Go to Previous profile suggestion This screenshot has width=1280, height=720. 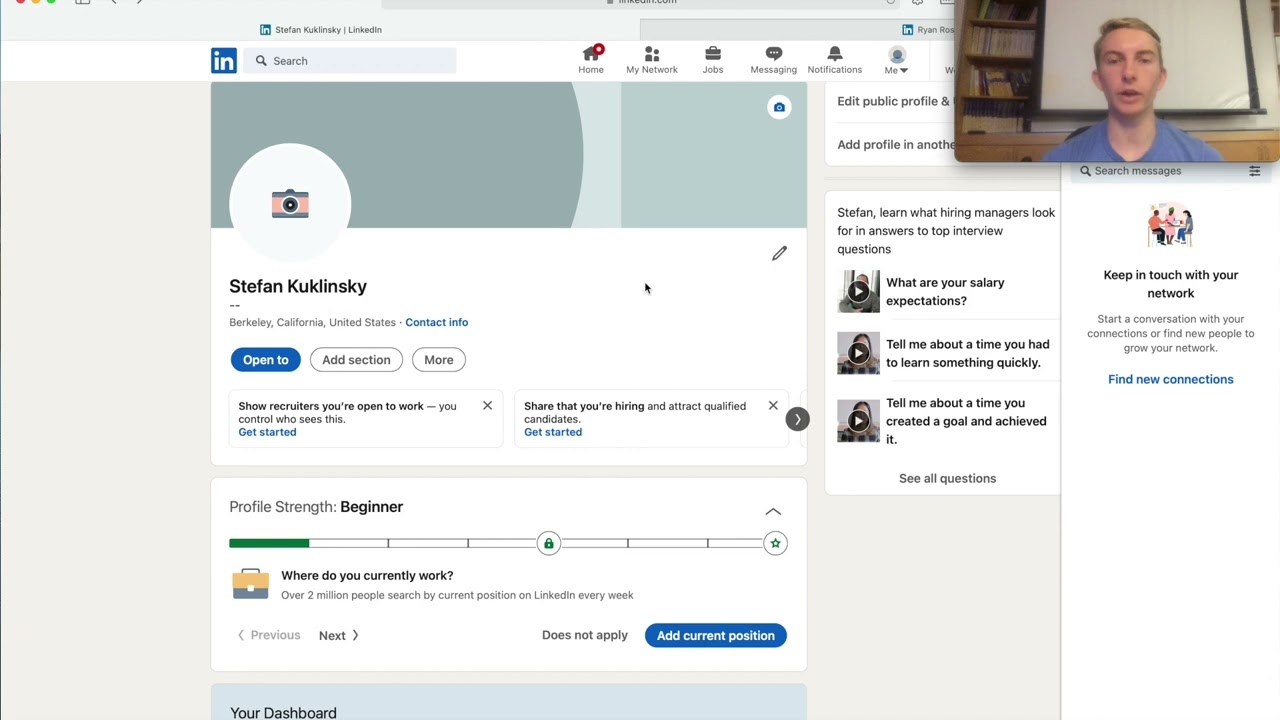[268, 635]
